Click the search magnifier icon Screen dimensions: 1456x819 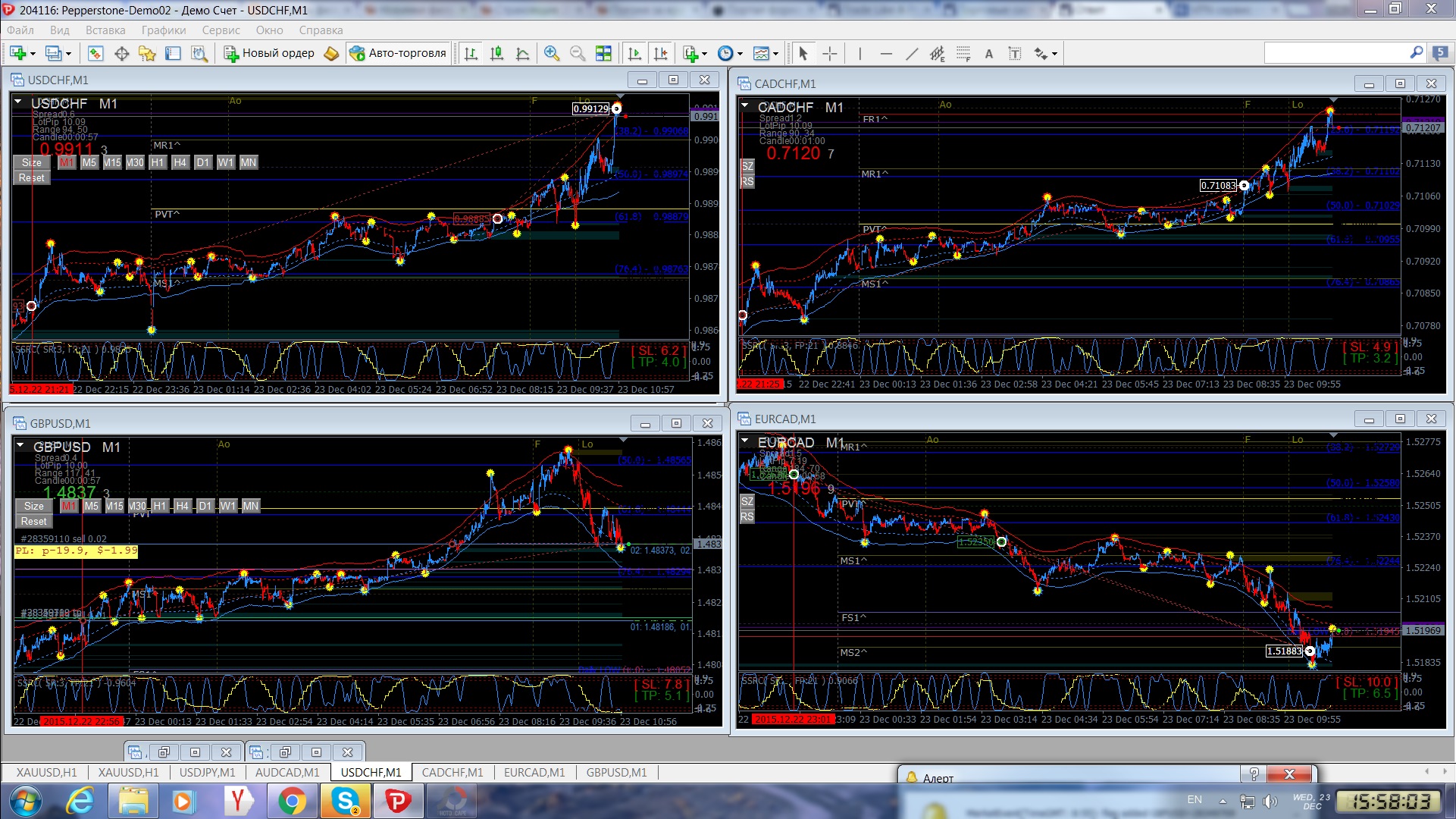[1416, 52]
